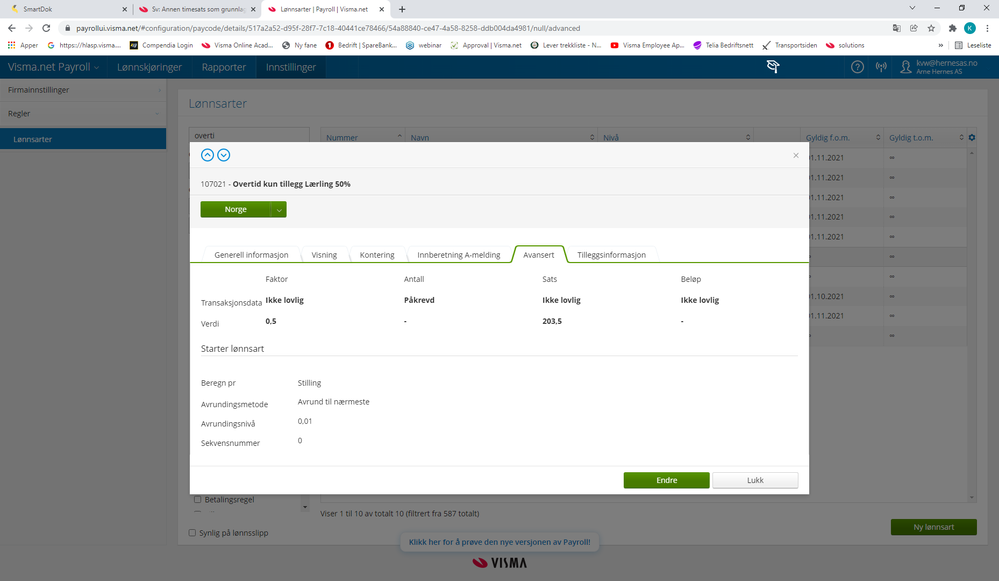
Task: Go to next pay code with down arrow
Action: coord(224,155)
